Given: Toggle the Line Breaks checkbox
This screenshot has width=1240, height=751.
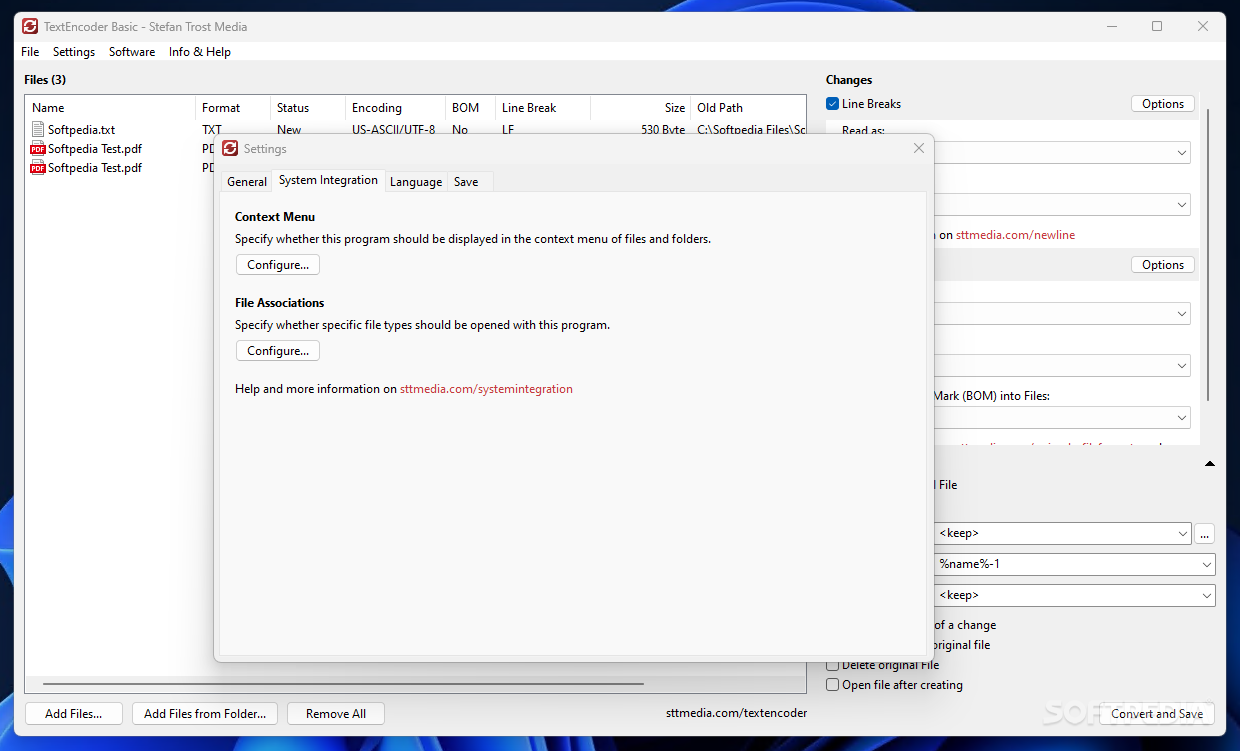Looking at the screenshot, I should click(832, 103).
